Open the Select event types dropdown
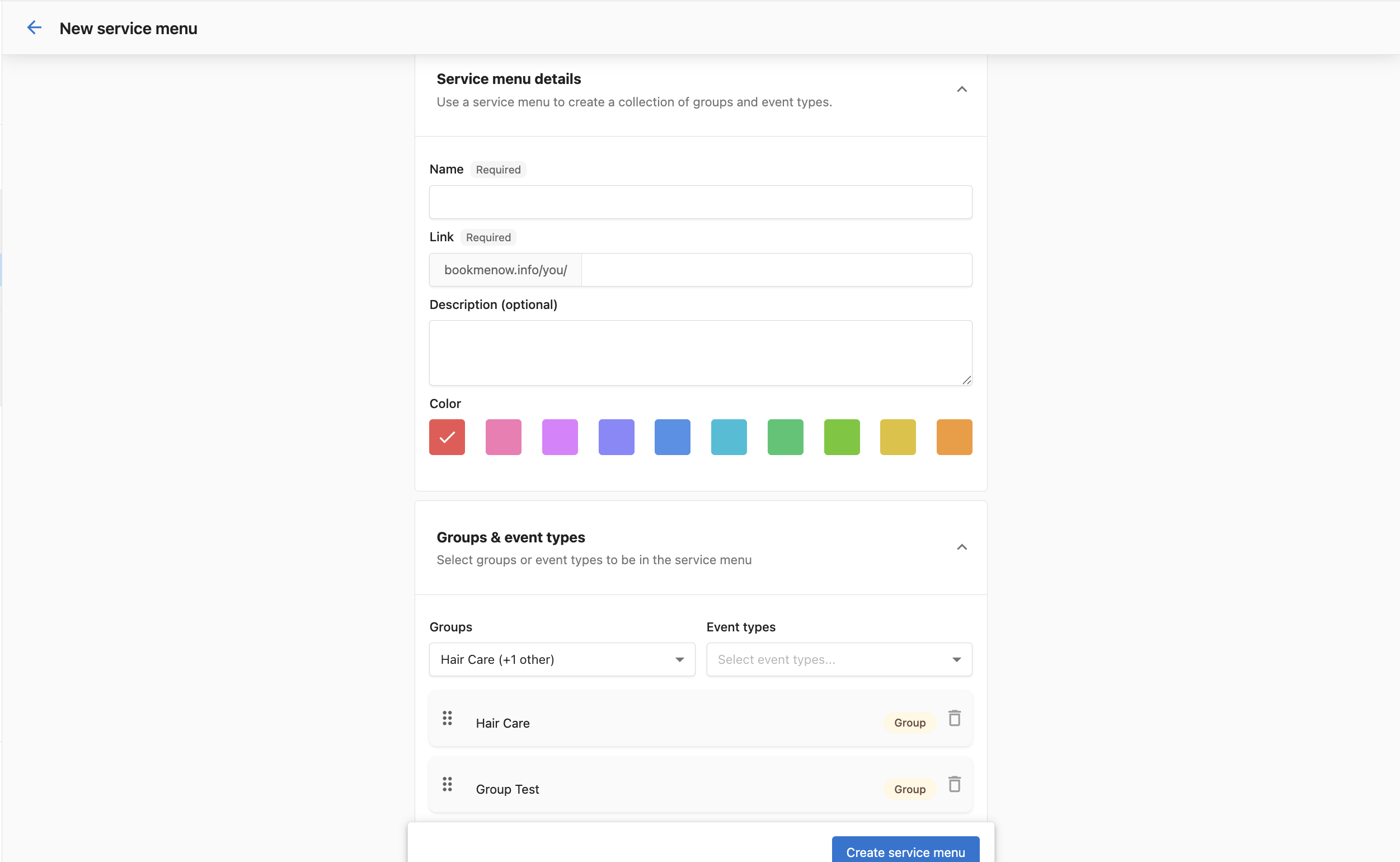The width and height of the screenshot is (1400, 862). [838, 659]
